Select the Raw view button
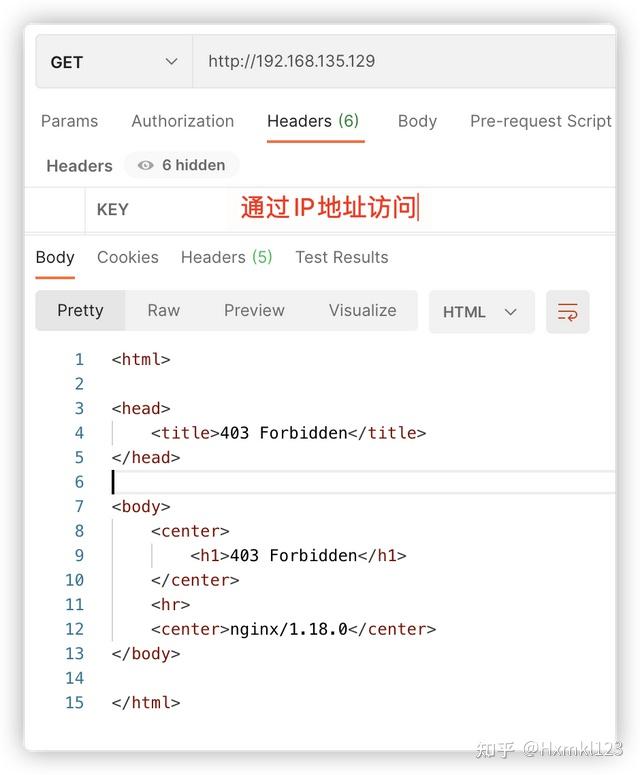This screenshot has width=640, height=775. 164,310
